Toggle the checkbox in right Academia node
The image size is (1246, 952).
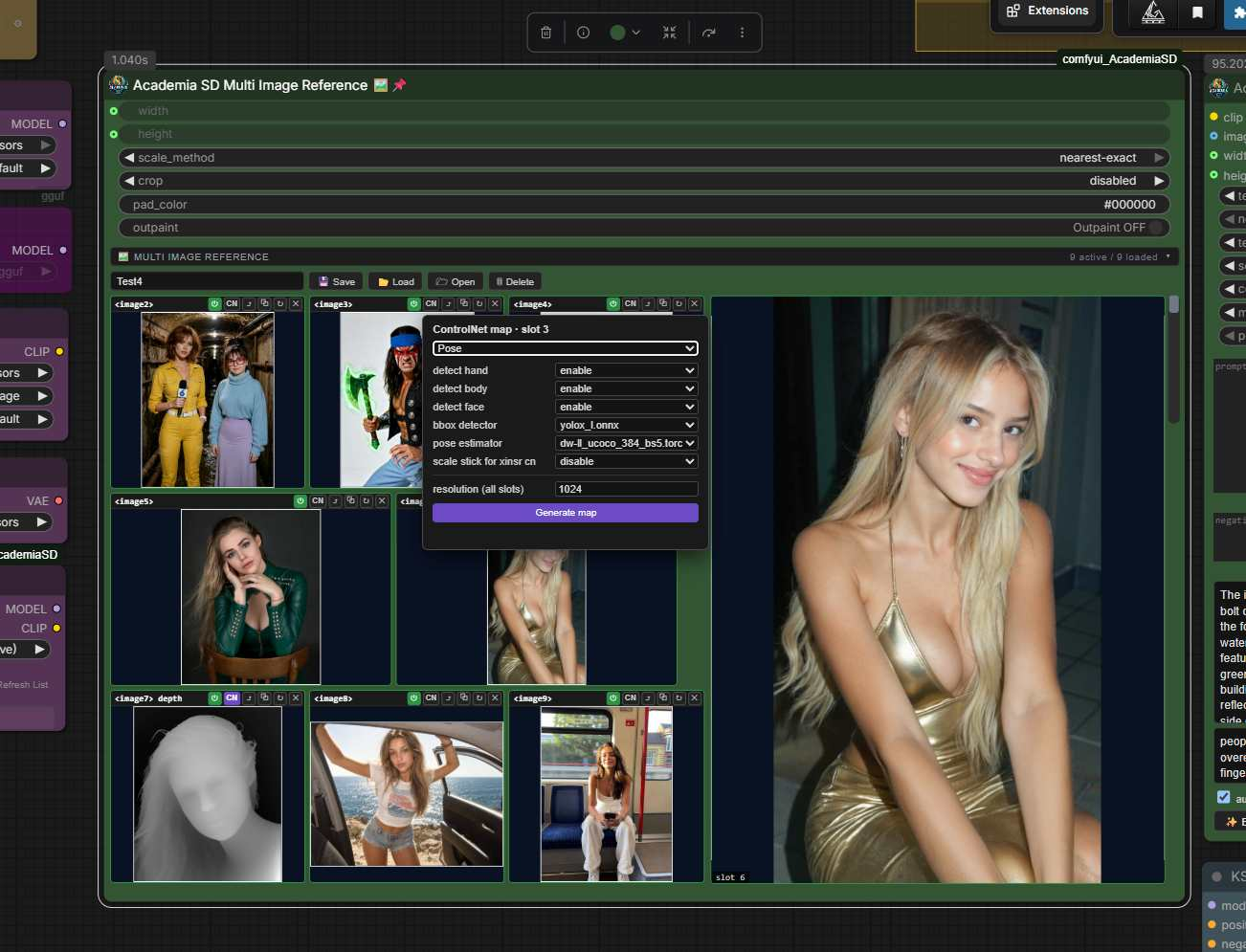click(1223, 796)
